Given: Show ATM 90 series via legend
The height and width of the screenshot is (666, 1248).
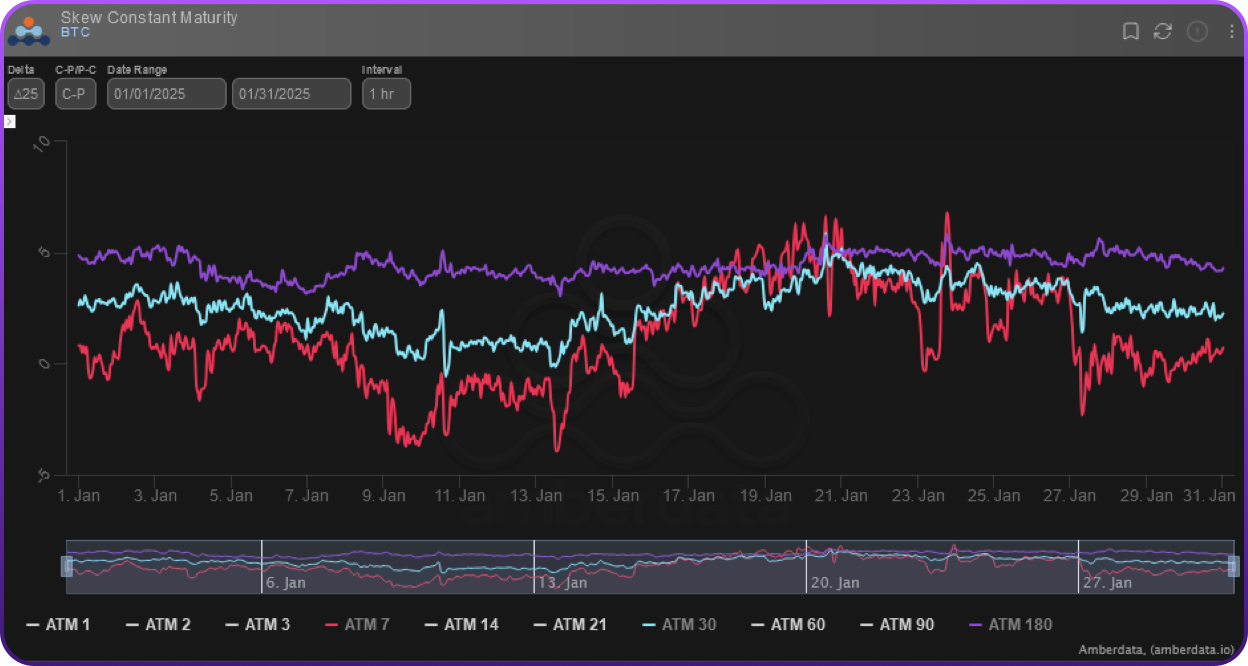Looking at the screenshot, I should [x=897, y=625].
